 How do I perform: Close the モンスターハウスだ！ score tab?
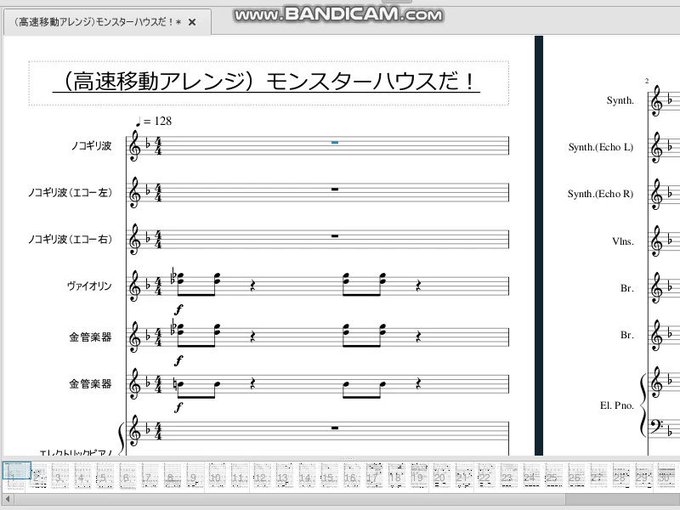pos(192,22)
